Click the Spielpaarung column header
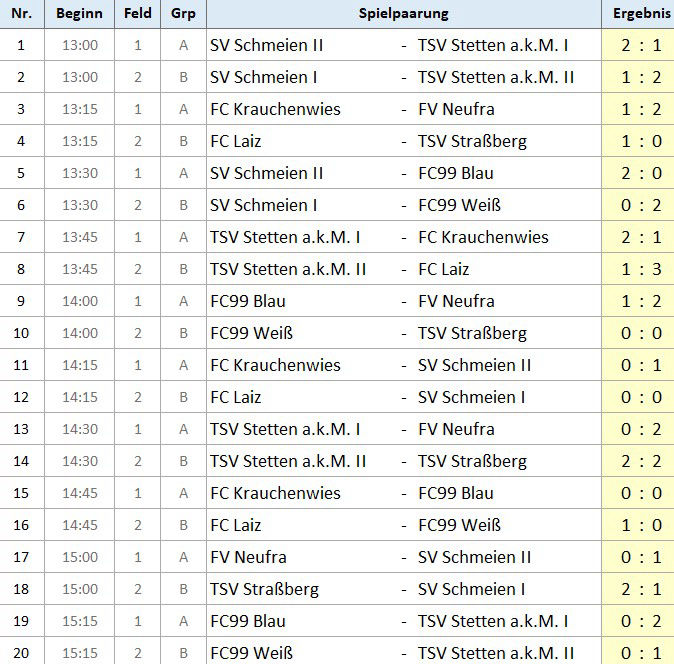674x664 pixels. [403, 13]
